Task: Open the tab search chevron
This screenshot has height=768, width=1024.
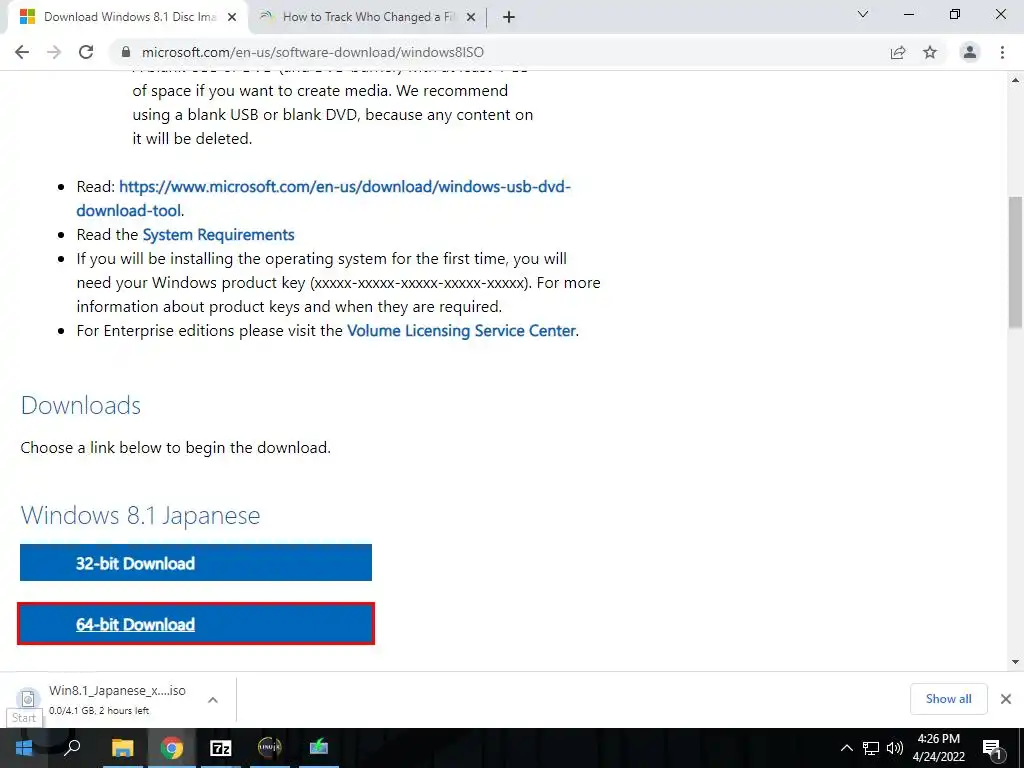Action: pyautogui.click(x=863, y=14)
